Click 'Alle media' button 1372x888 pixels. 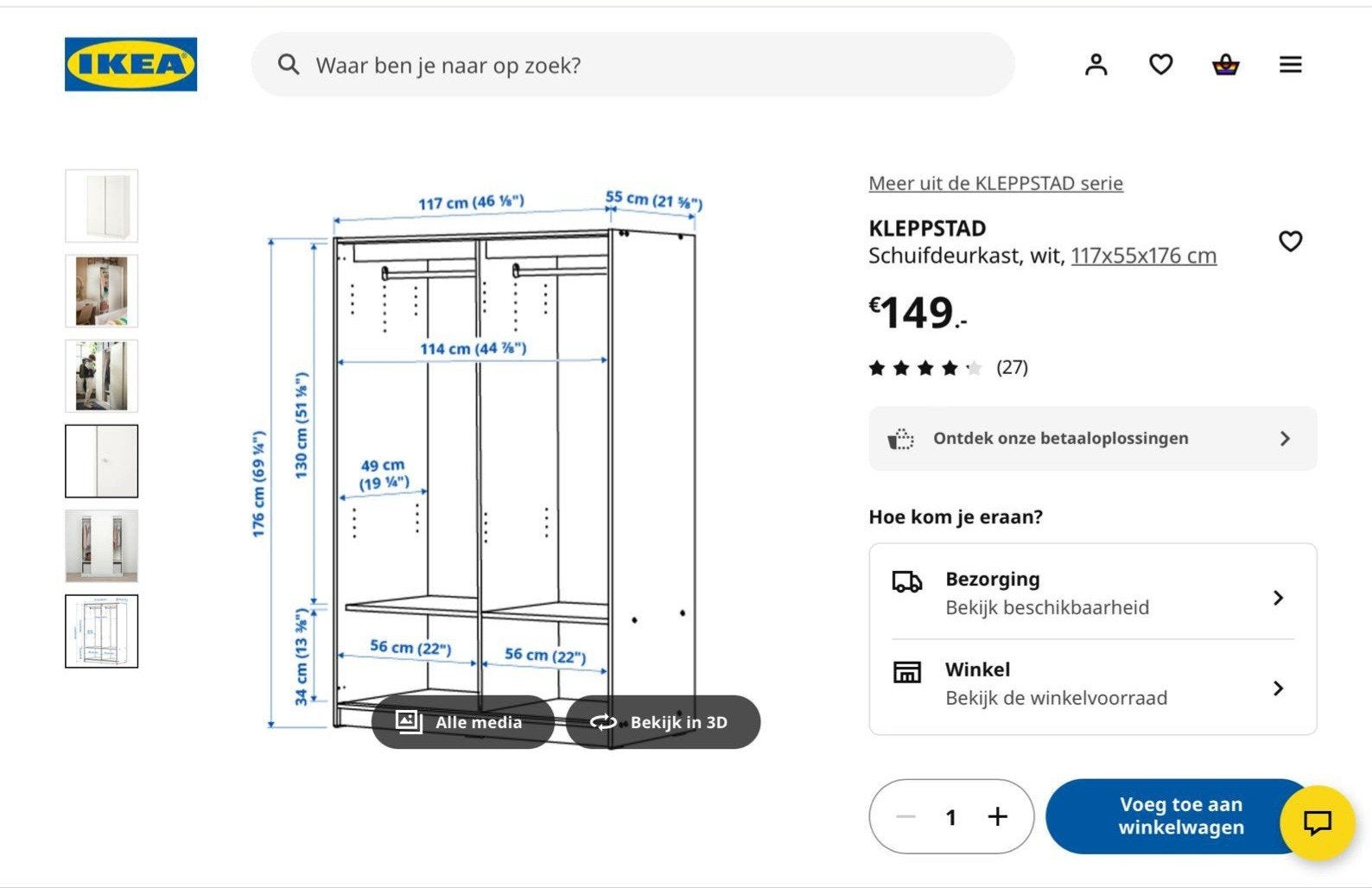[462, 722]
